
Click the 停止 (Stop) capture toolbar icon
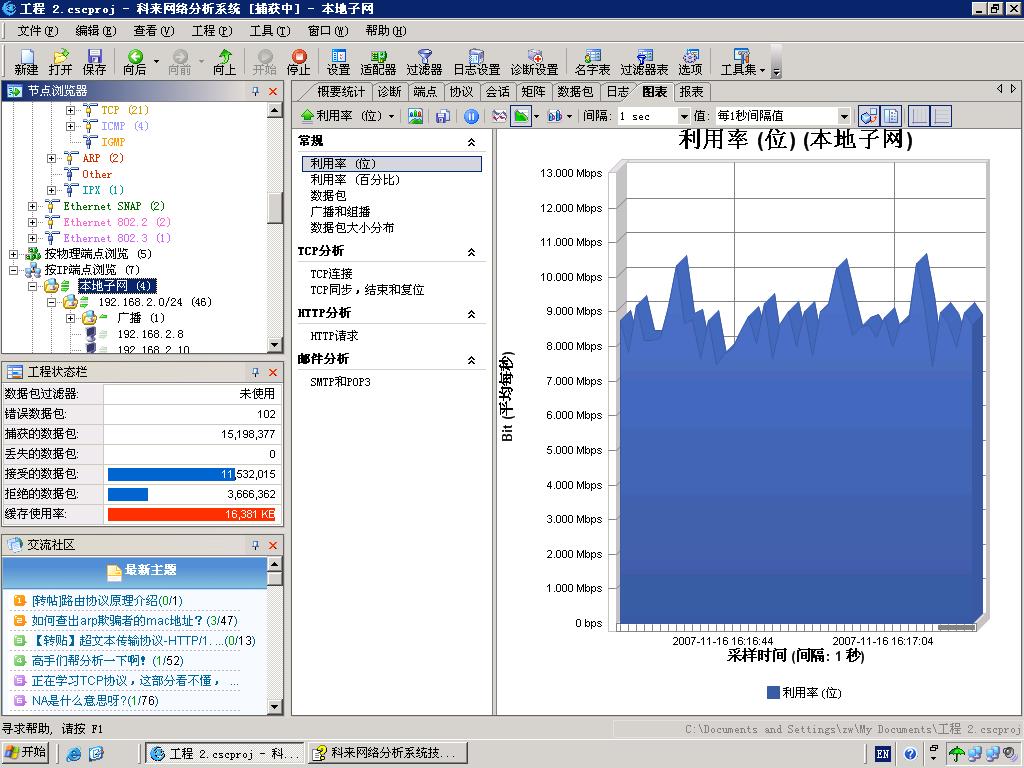click(x=298, y=58)
